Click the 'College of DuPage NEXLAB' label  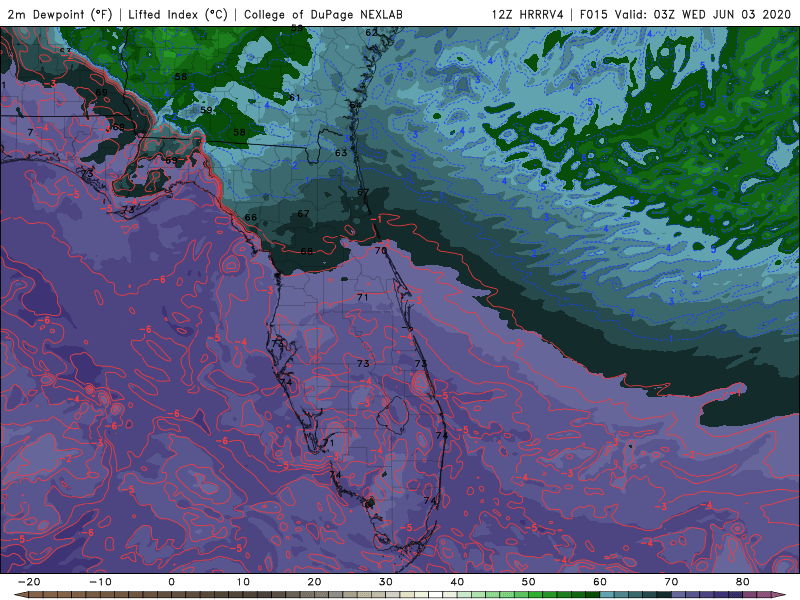pyautogui.click(x=323, y=14)
